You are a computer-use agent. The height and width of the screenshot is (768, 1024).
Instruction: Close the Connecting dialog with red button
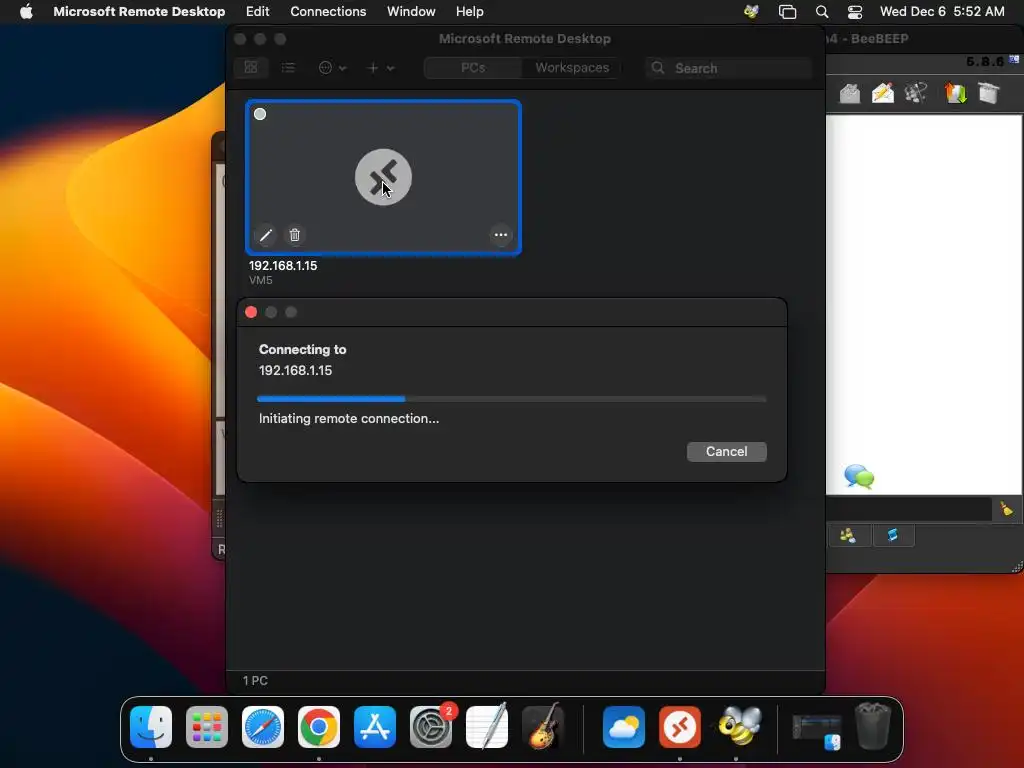(251, 312)
